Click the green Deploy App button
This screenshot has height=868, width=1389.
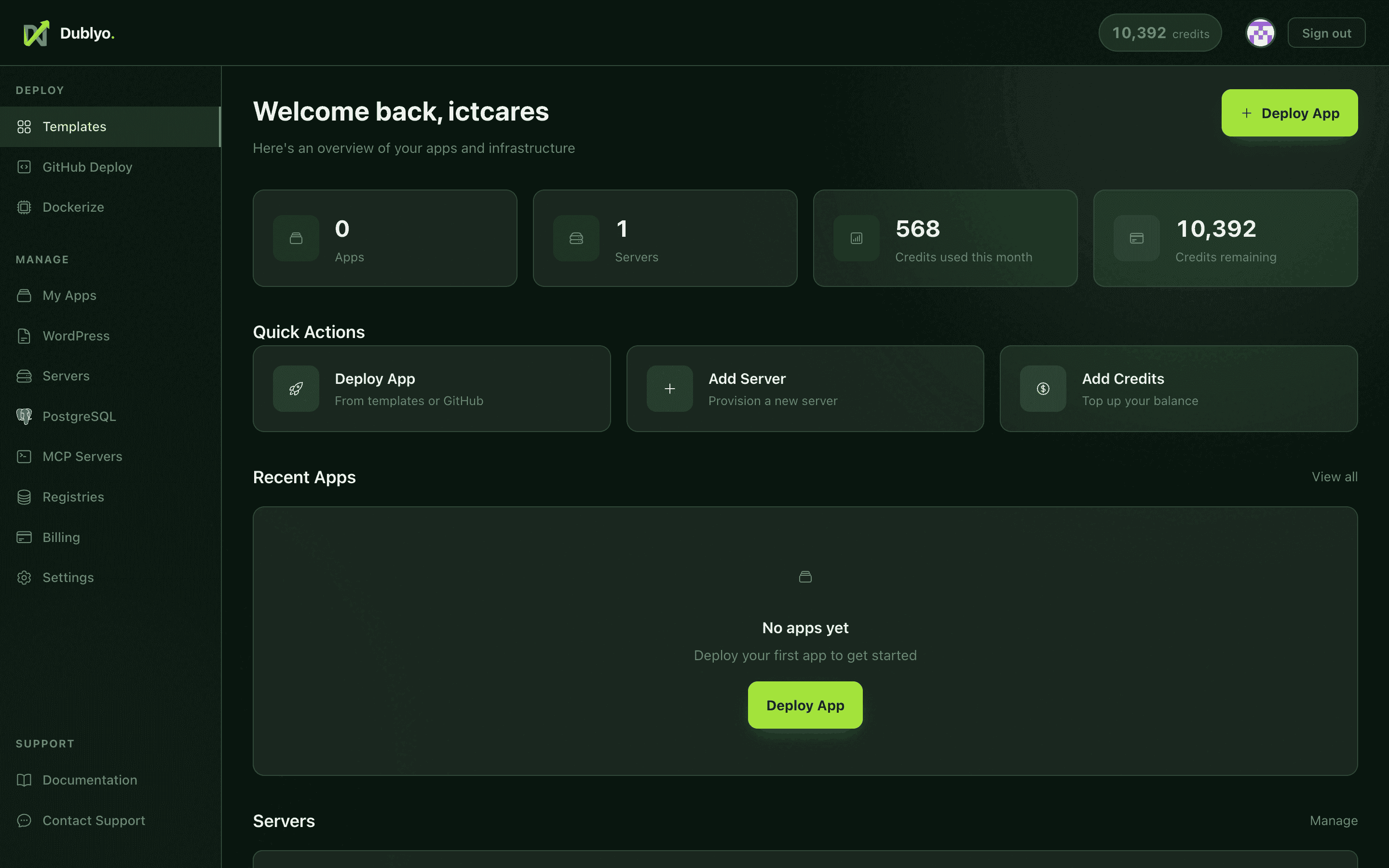point(1289,112)
